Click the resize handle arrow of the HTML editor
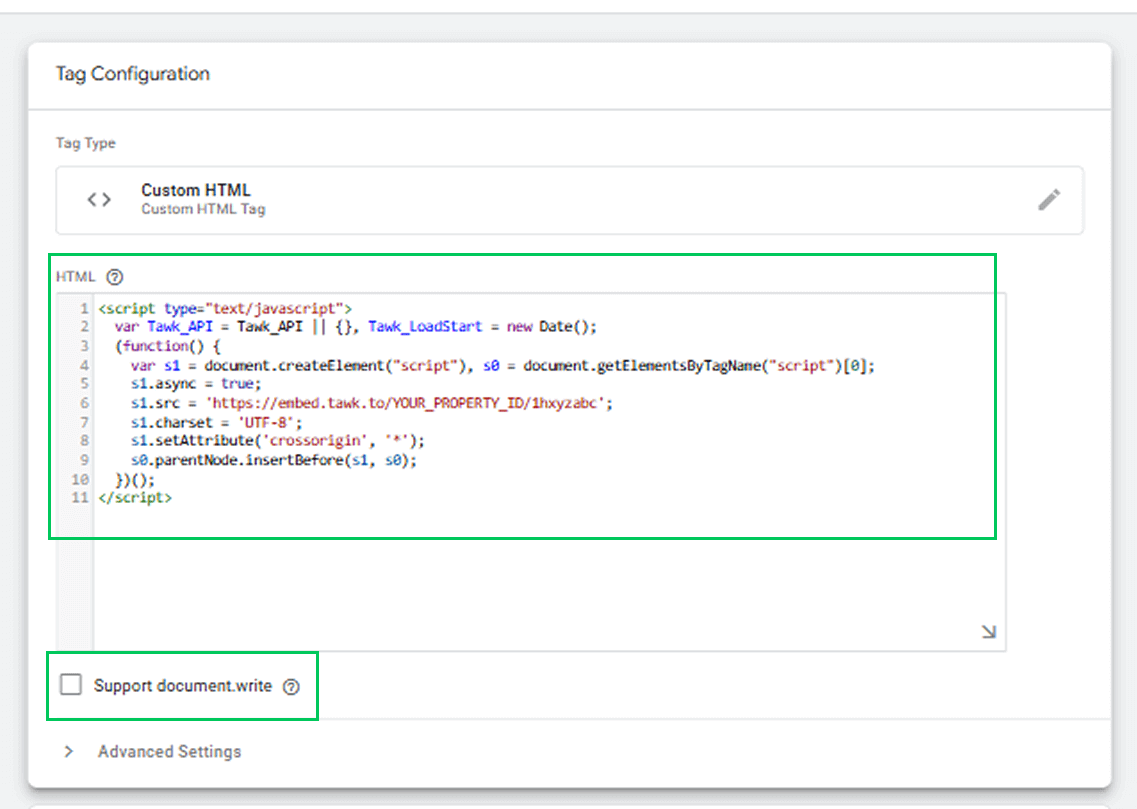The image size is (1137, 809). tap(988, 631)
